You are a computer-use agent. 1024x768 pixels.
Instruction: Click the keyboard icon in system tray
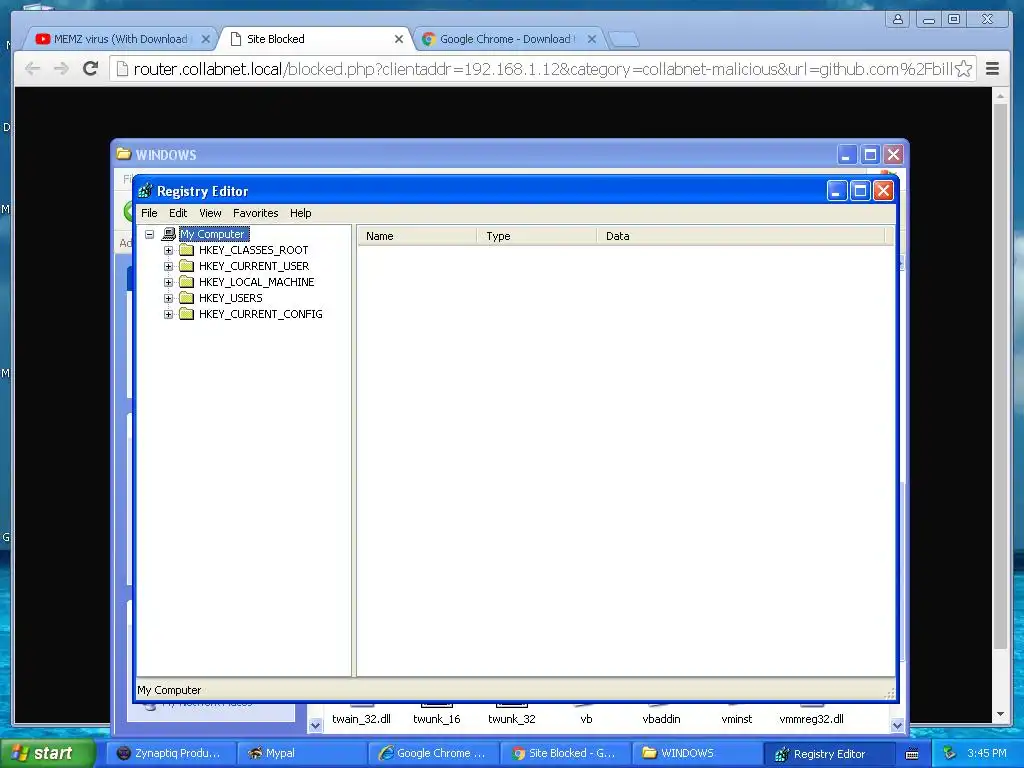912,754
